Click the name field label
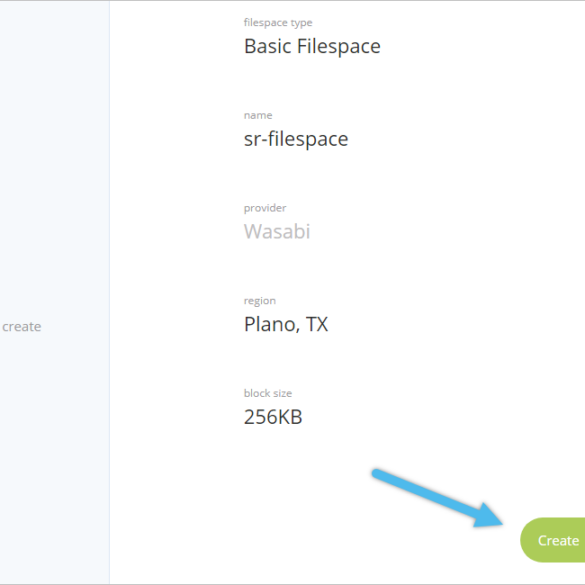Viewport: 585px width, 585px height. pos(258,115)
